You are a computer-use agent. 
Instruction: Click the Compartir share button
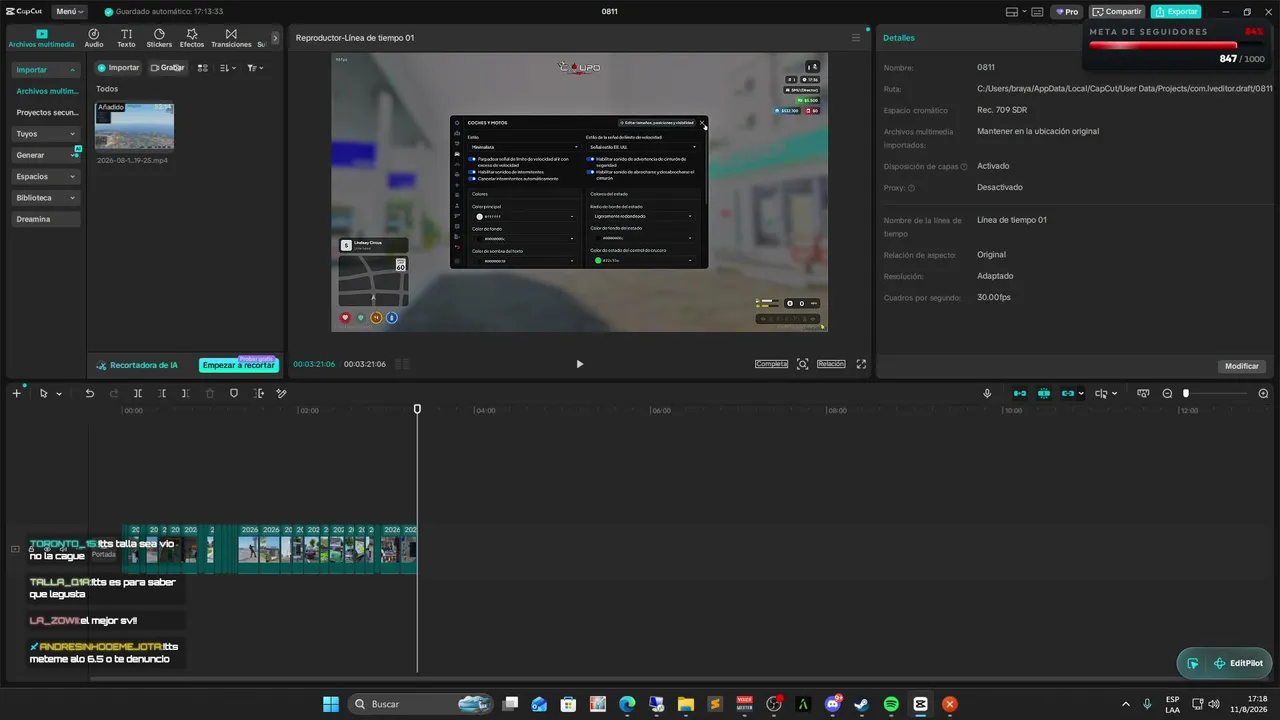coord(1117,12)
